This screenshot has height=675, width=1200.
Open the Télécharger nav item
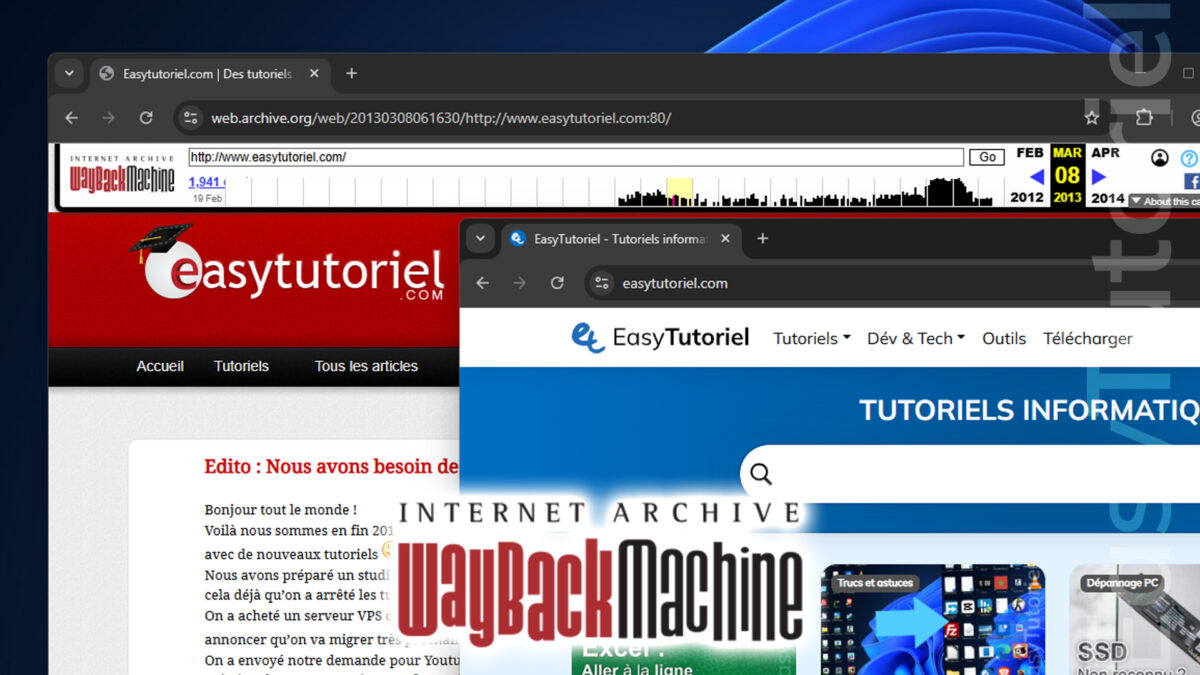pos(1088,338)
